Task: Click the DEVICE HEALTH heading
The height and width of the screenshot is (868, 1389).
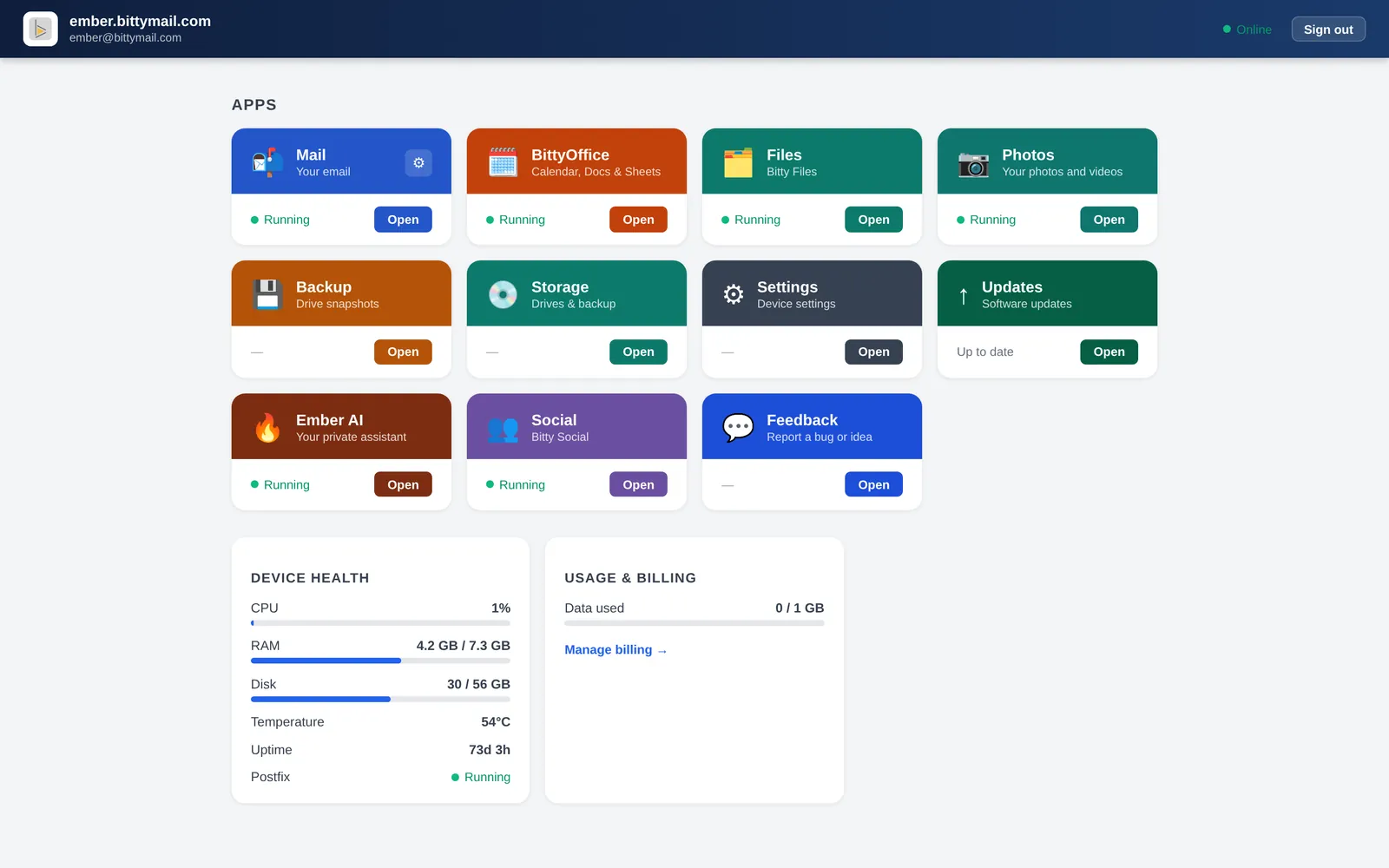Action: (x=310, y=578)
